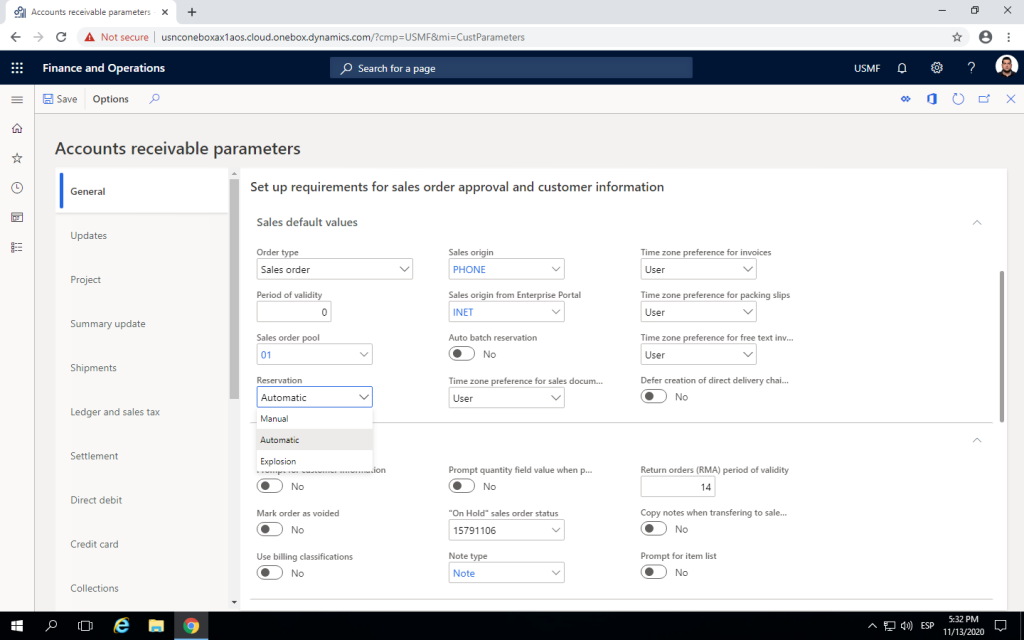Open page in new window via pop-out icon
This screenshot has width=1024, height=640.
983,98
